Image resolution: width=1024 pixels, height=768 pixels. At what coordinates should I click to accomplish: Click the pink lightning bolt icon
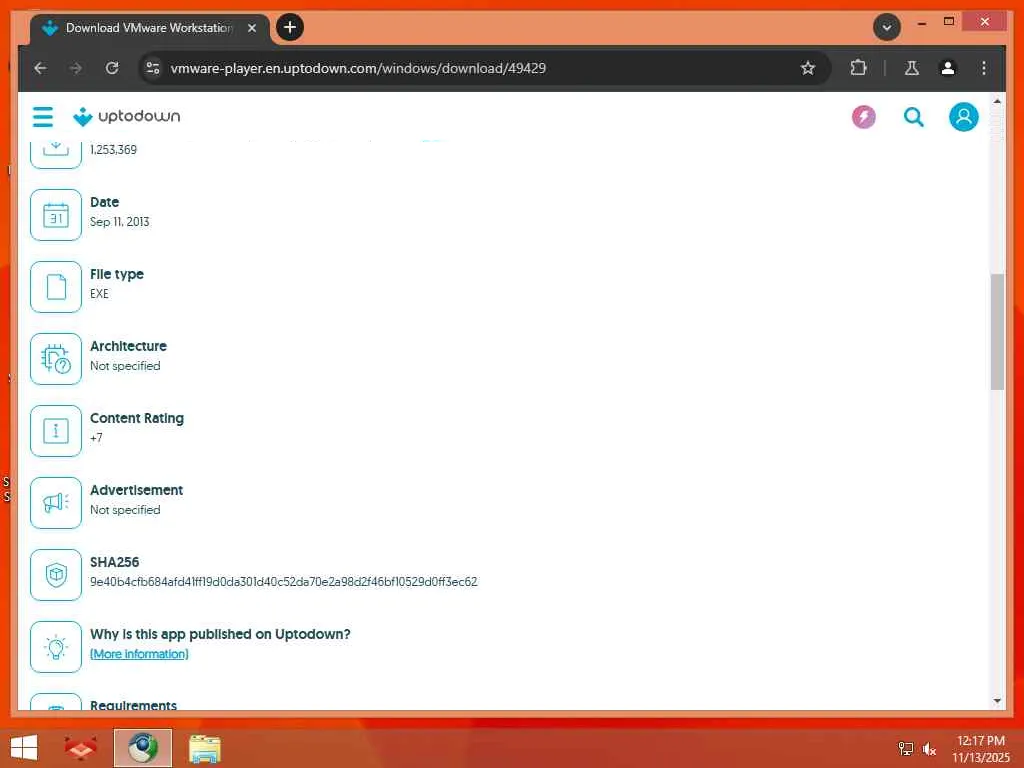(863, 117)
